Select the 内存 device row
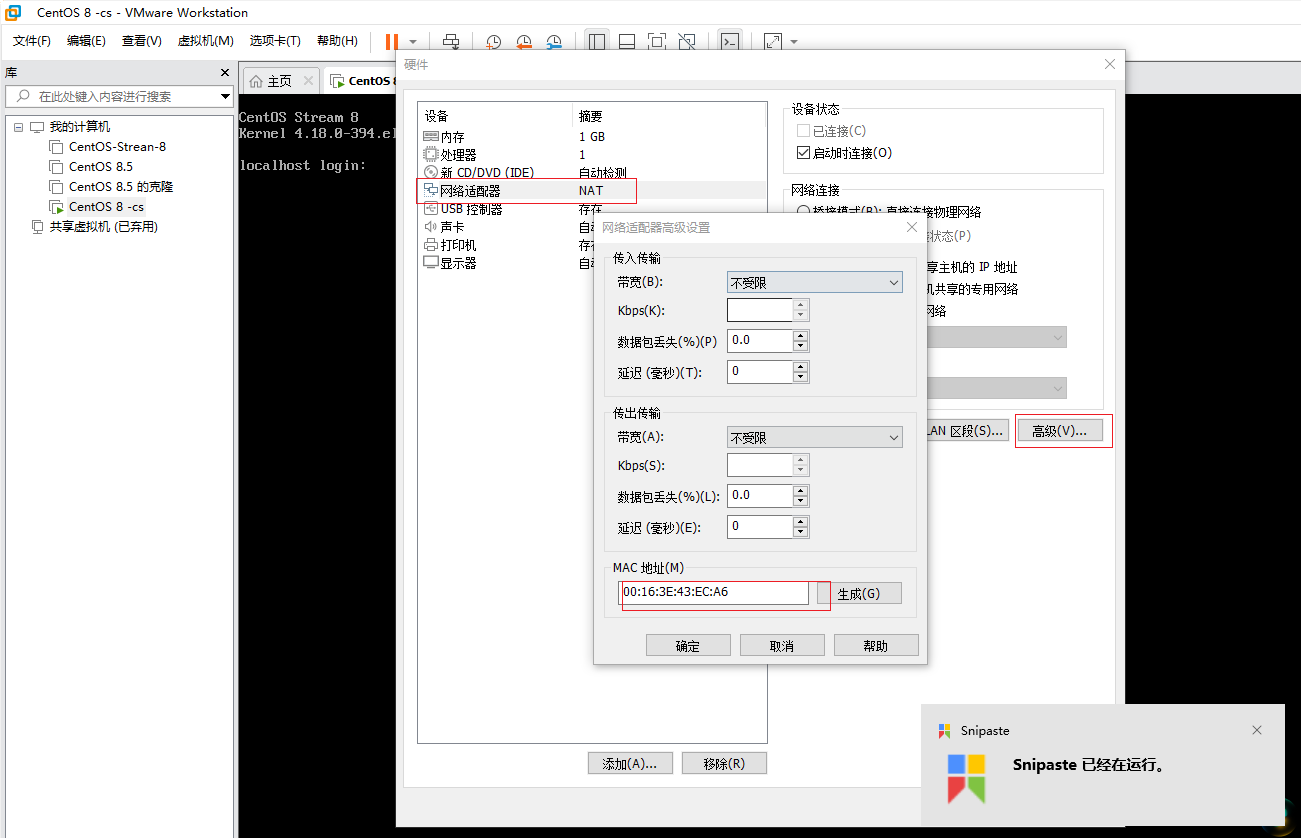 (592, 137)
